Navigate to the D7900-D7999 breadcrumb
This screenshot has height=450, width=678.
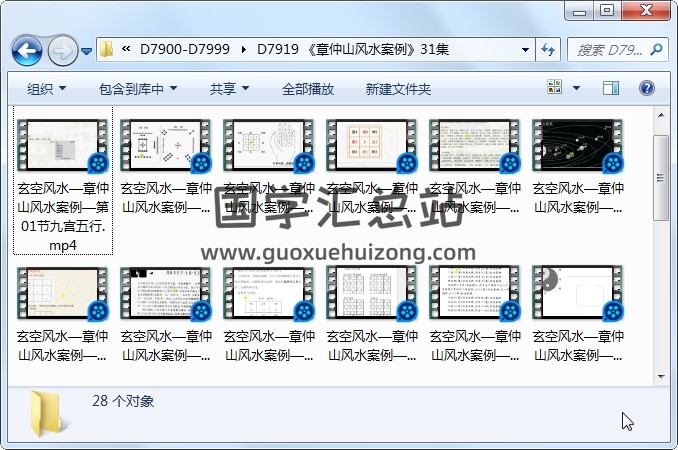click(x=183, y=49)
